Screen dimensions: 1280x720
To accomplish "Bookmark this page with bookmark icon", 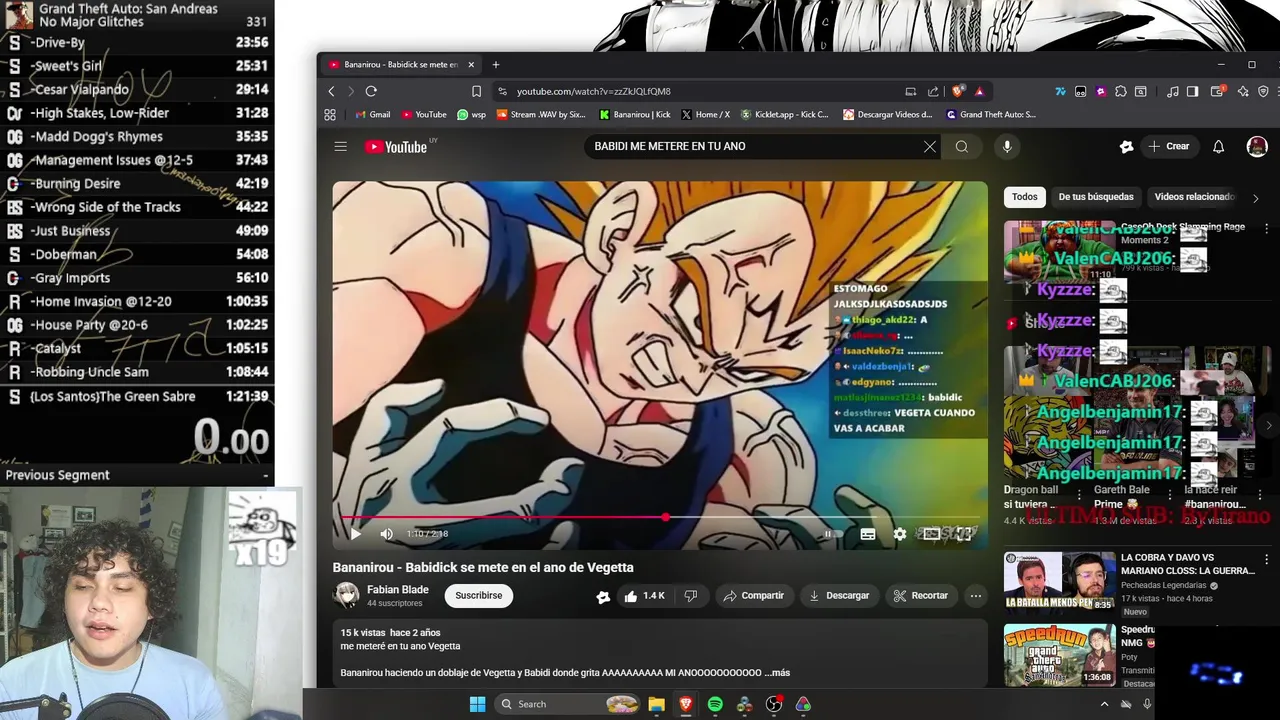I will pos(476,91).
